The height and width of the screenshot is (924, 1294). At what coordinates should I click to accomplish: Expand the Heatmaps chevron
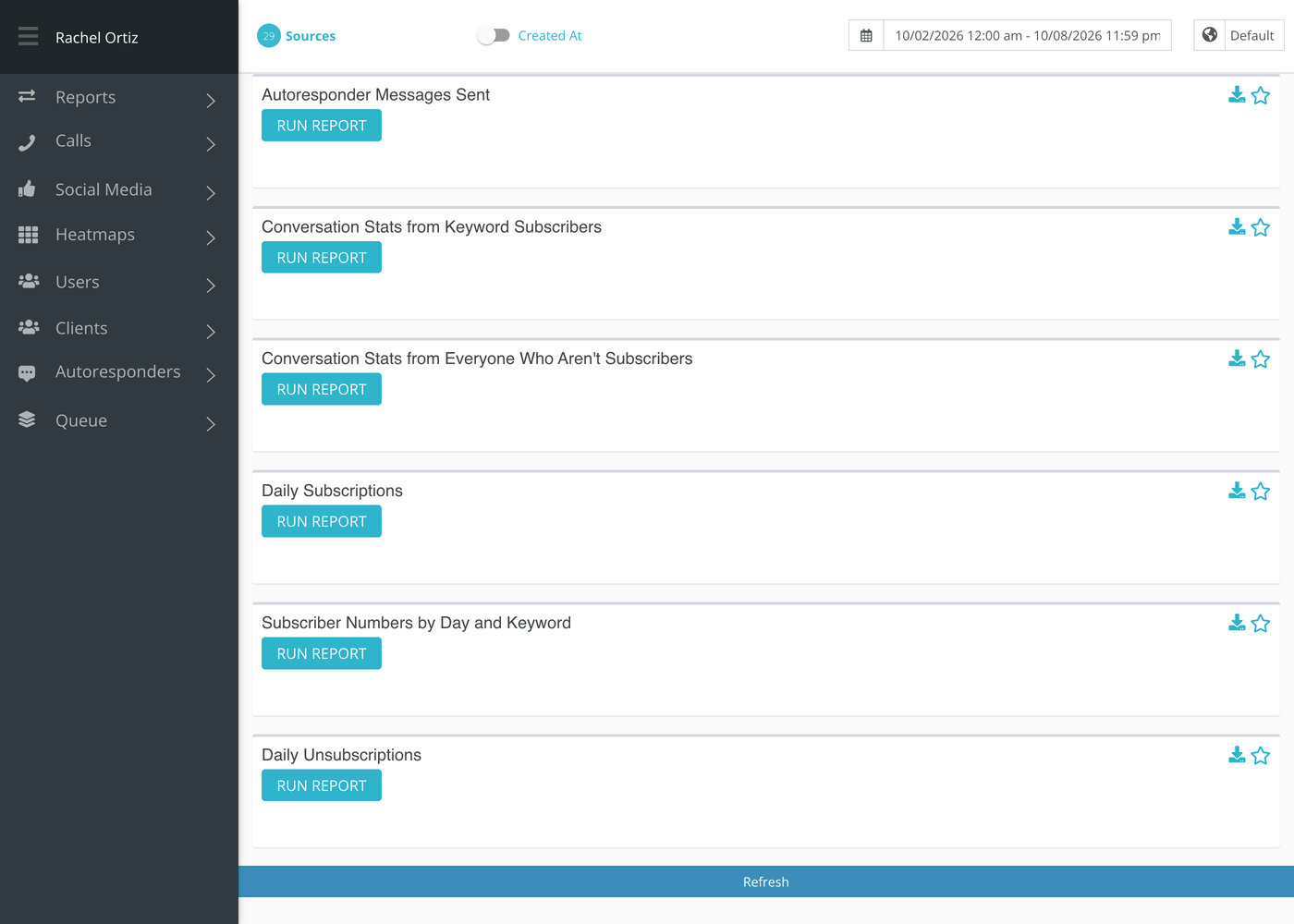tap(211, 237)
